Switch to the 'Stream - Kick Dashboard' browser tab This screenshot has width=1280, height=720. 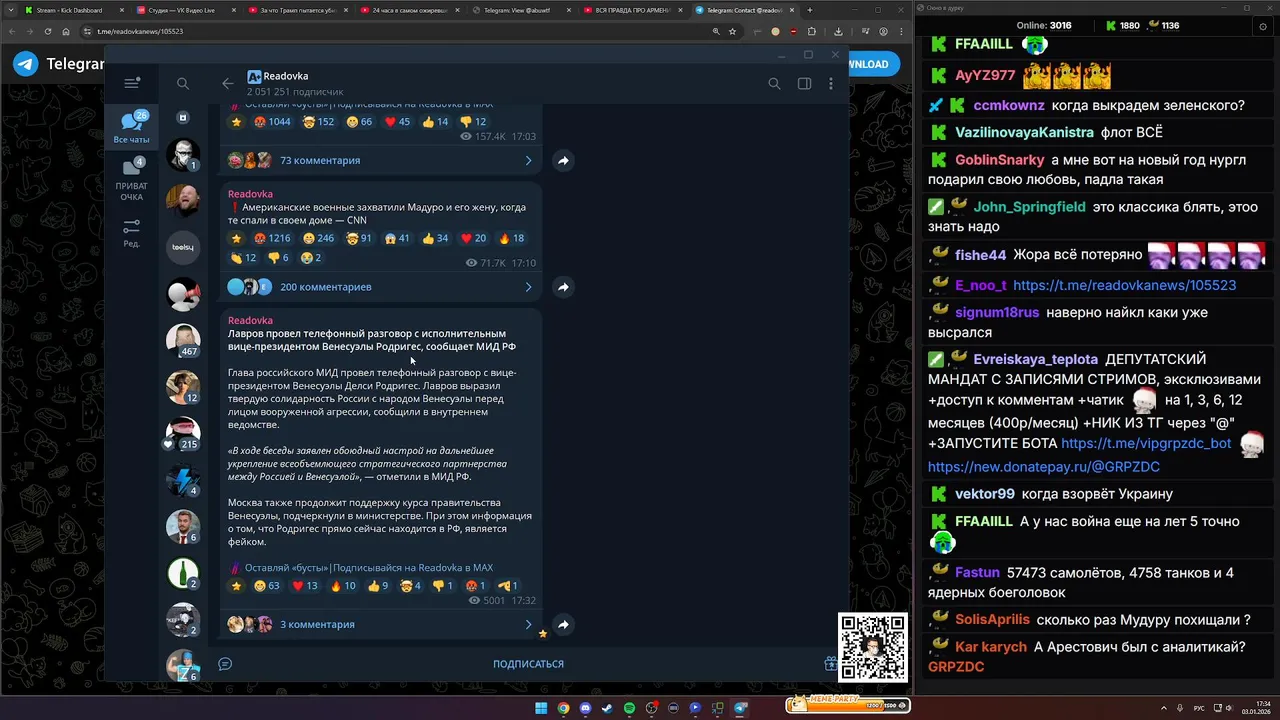69,10
